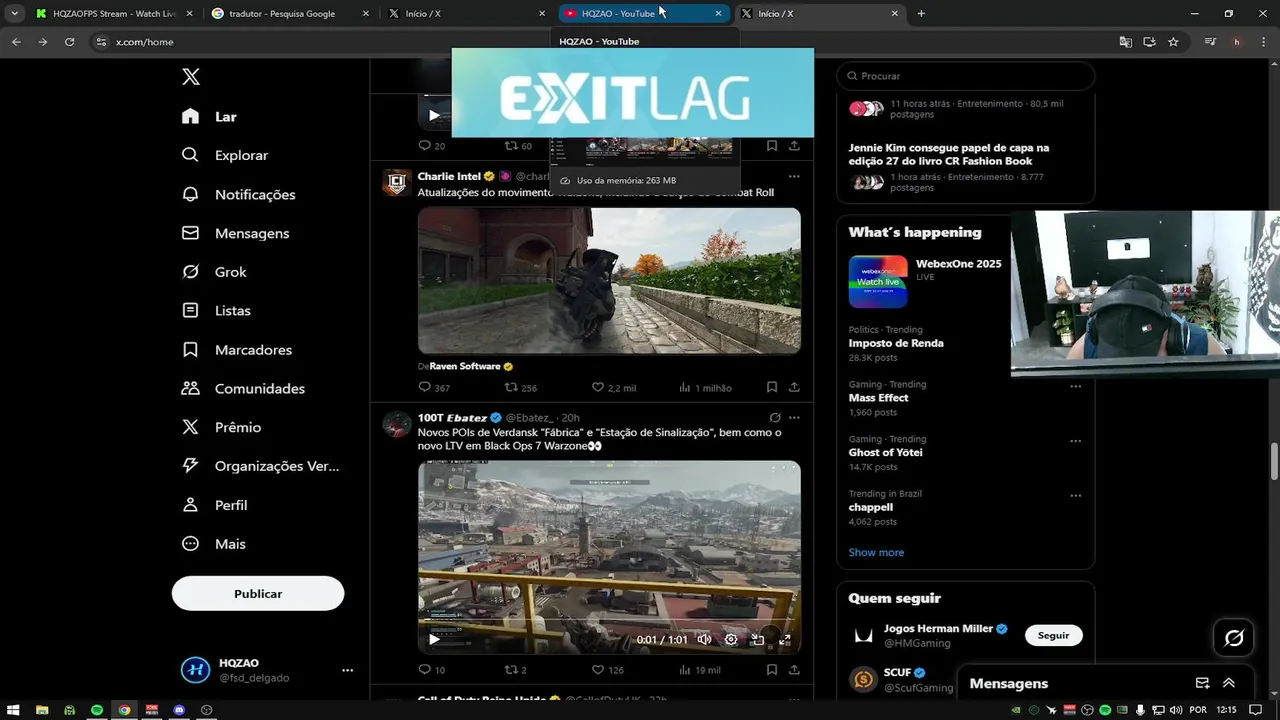This screenshot has height=720, width=1280.
Task: Open Mensagens in the left sidebar
Action: pos(235,233)
